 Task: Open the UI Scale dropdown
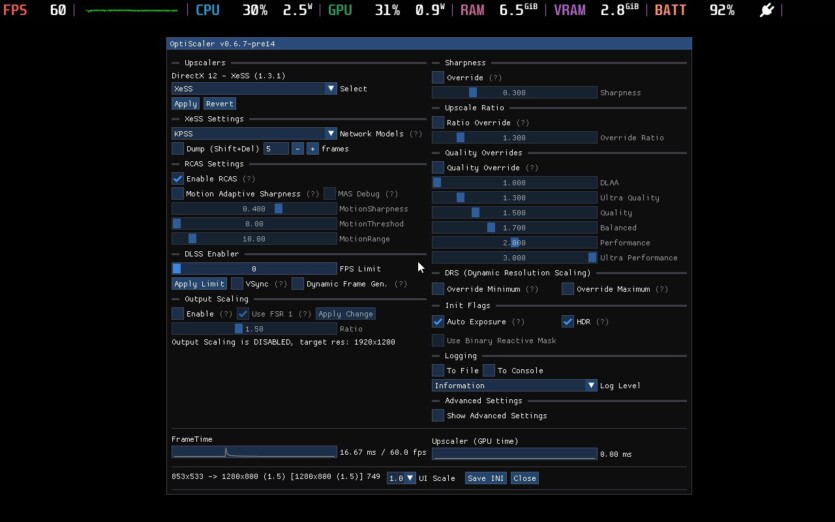click(x=401, y=478)
